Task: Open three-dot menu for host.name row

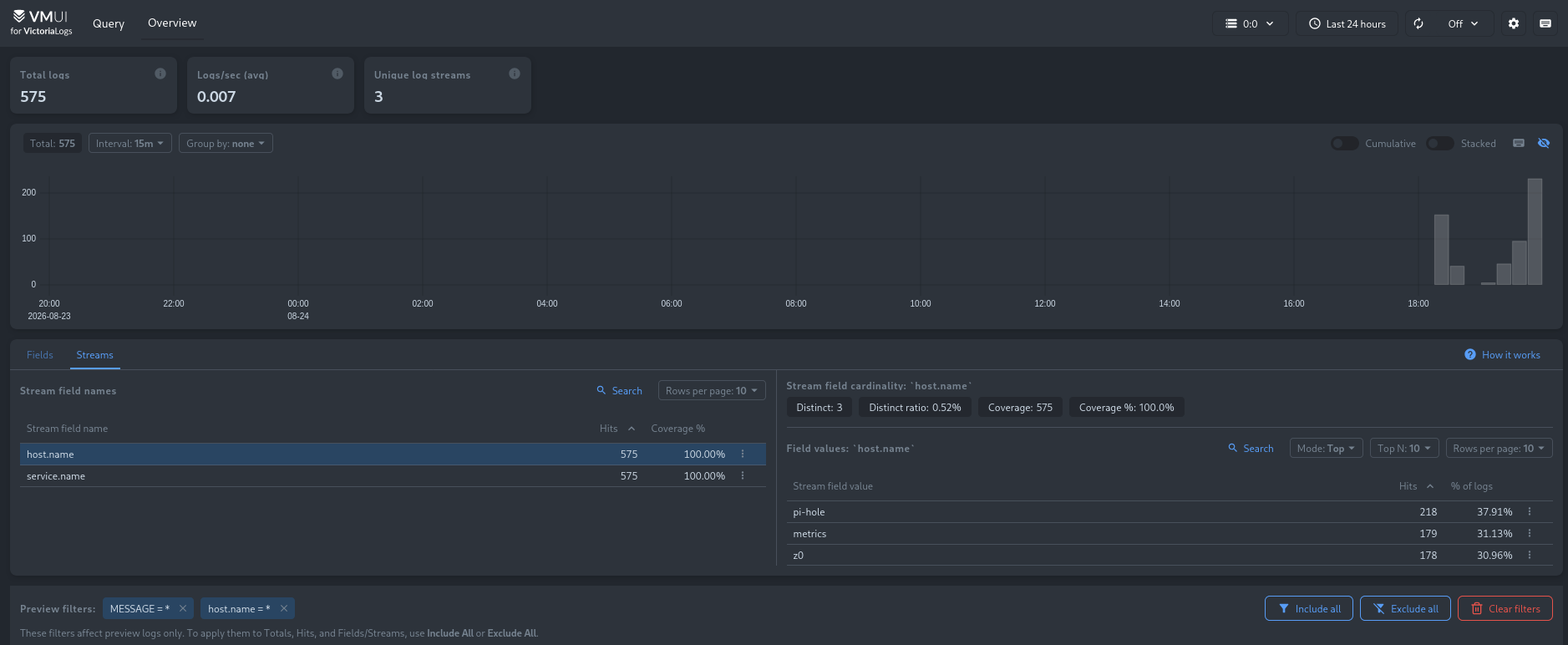Action: point(743,454)
